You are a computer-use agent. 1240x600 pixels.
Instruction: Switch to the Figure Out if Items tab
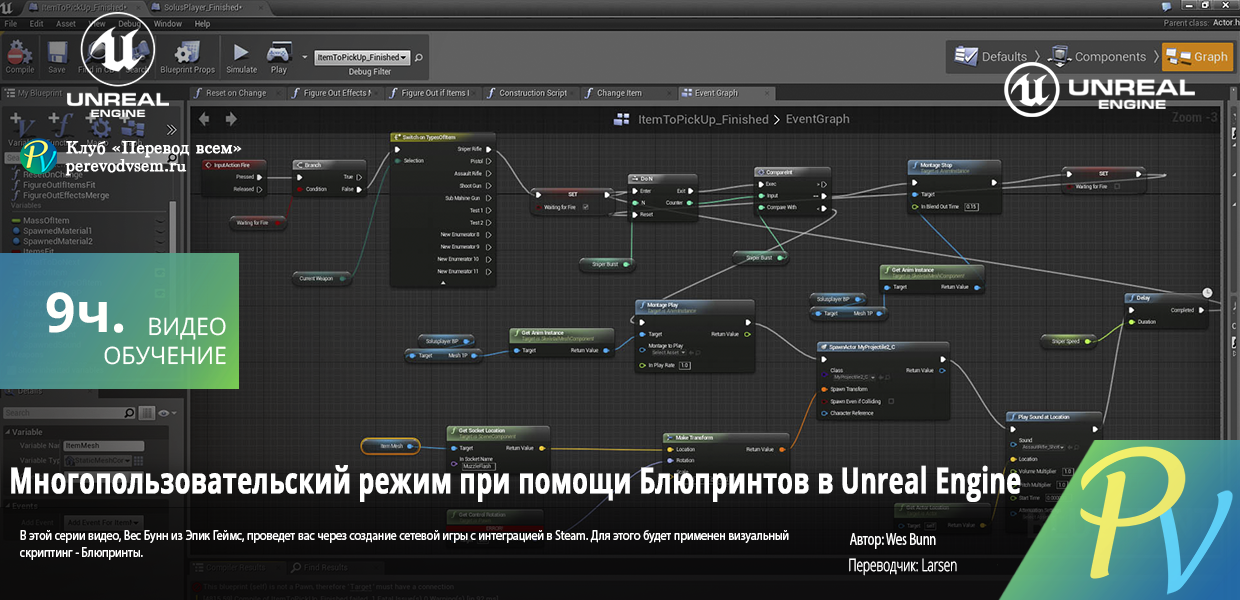pyautogui.click(x=433, y=93)
